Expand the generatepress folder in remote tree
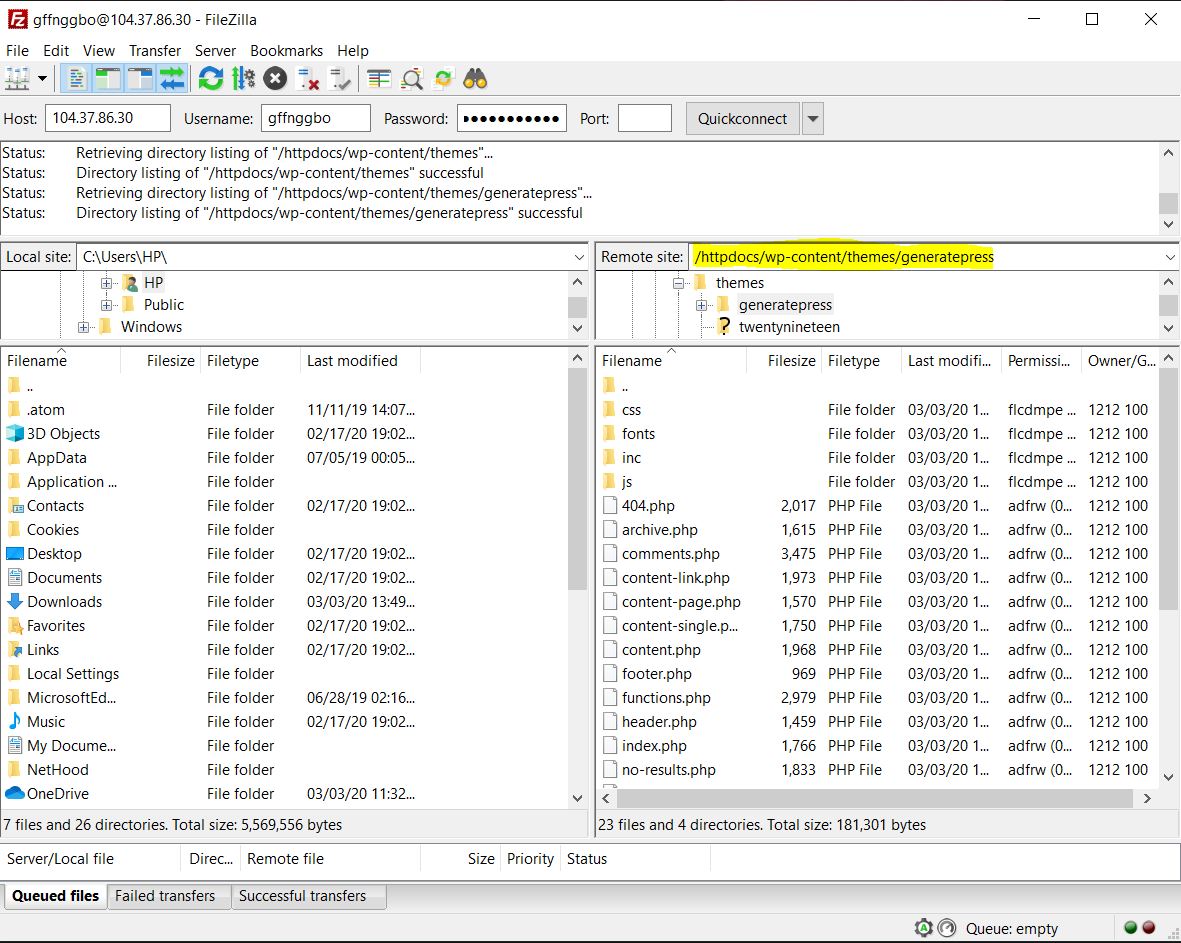This screenshot has height=943, width=1181. [x=701, y=305]
